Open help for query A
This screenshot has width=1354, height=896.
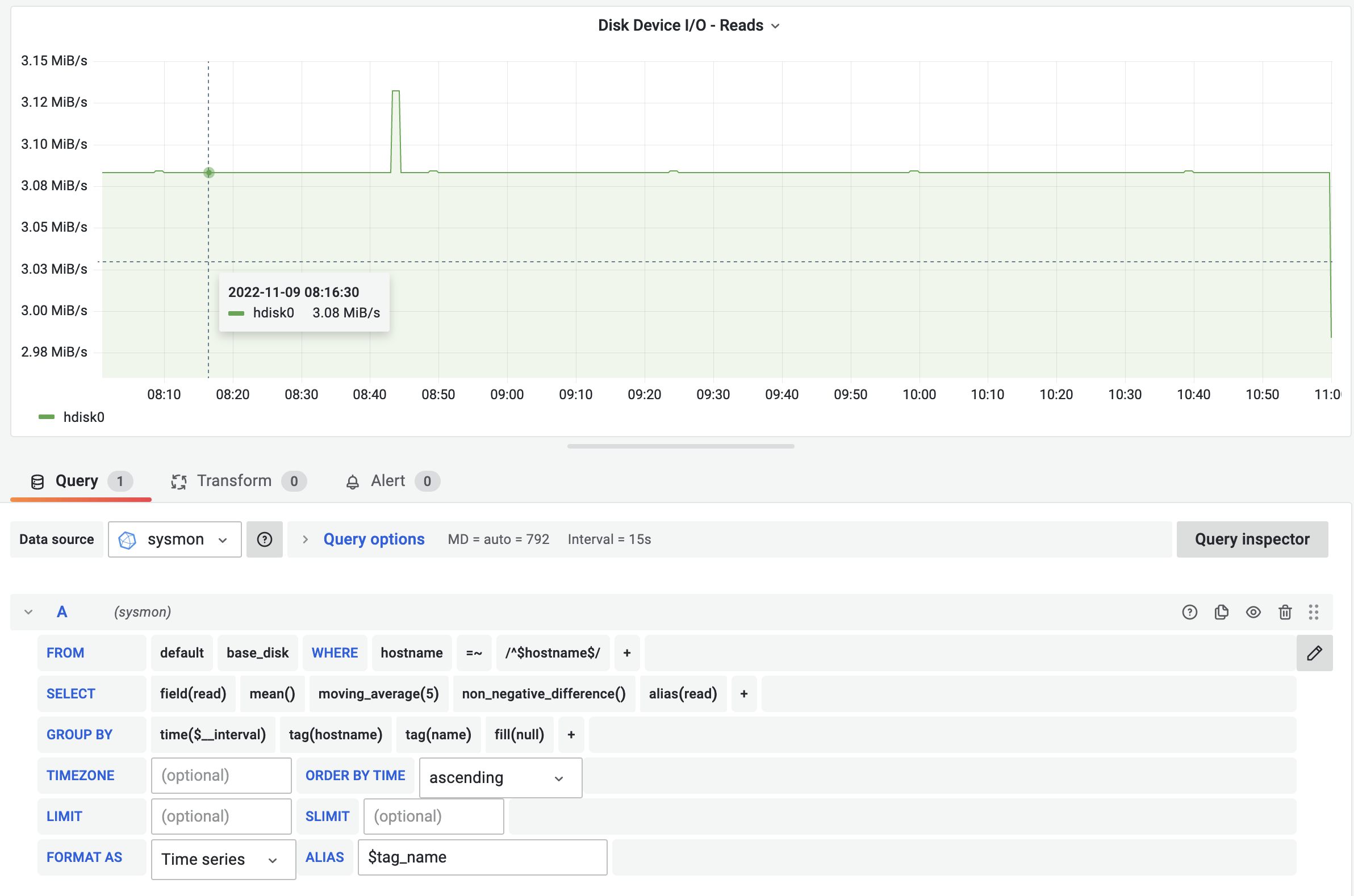(x=1189, y=612)
